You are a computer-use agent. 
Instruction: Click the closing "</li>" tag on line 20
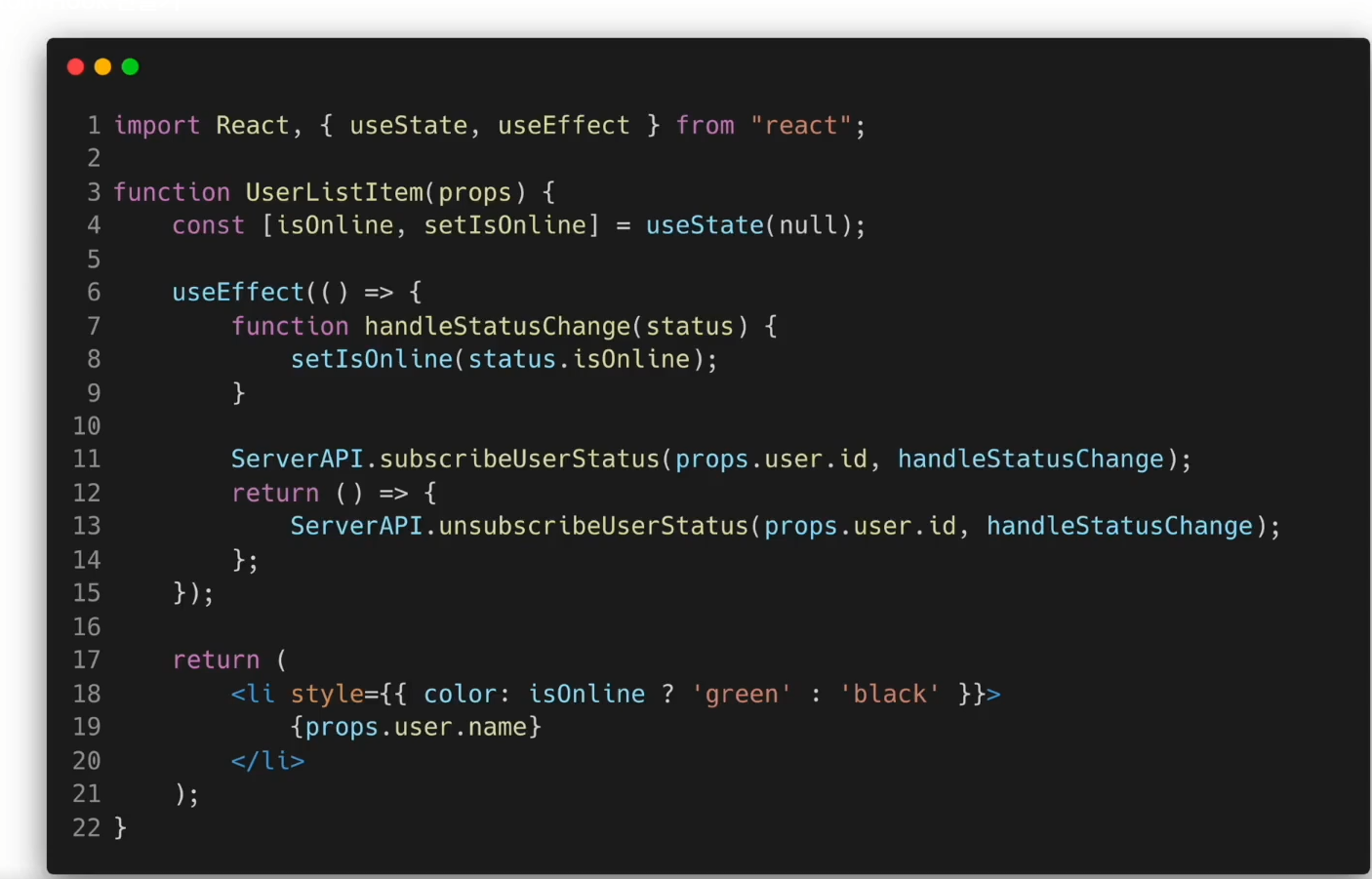pos(267,760)
